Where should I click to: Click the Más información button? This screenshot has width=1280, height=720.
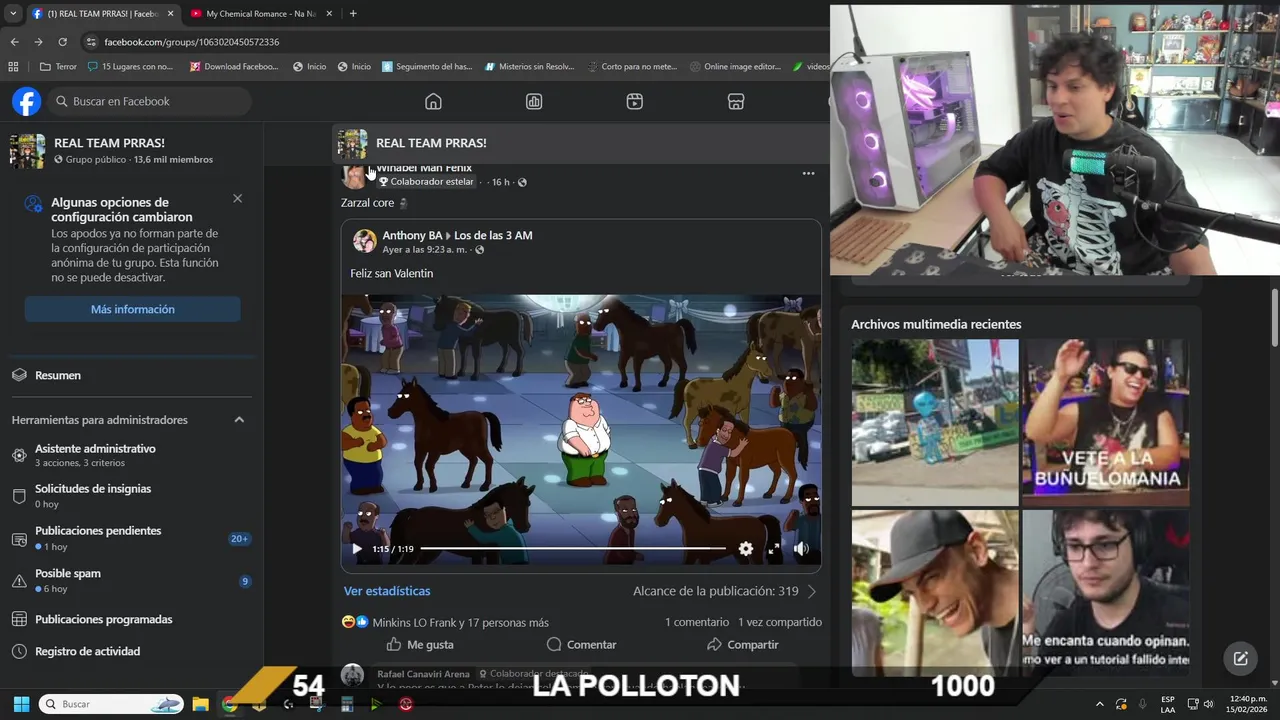click(132, 309)
